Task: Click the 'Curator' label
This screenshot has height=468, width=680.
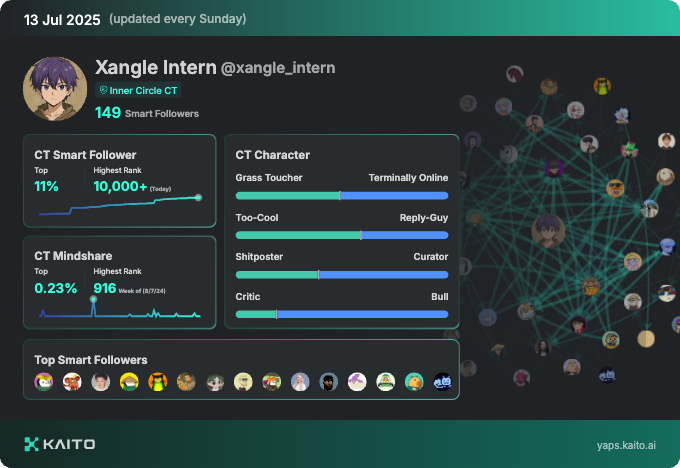Action: 431,257
